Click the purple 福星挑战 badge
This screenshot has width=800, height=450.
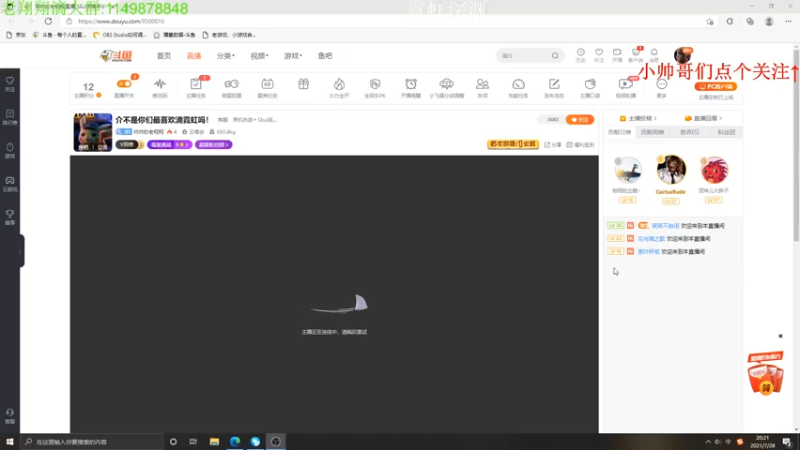click(169, 145)
